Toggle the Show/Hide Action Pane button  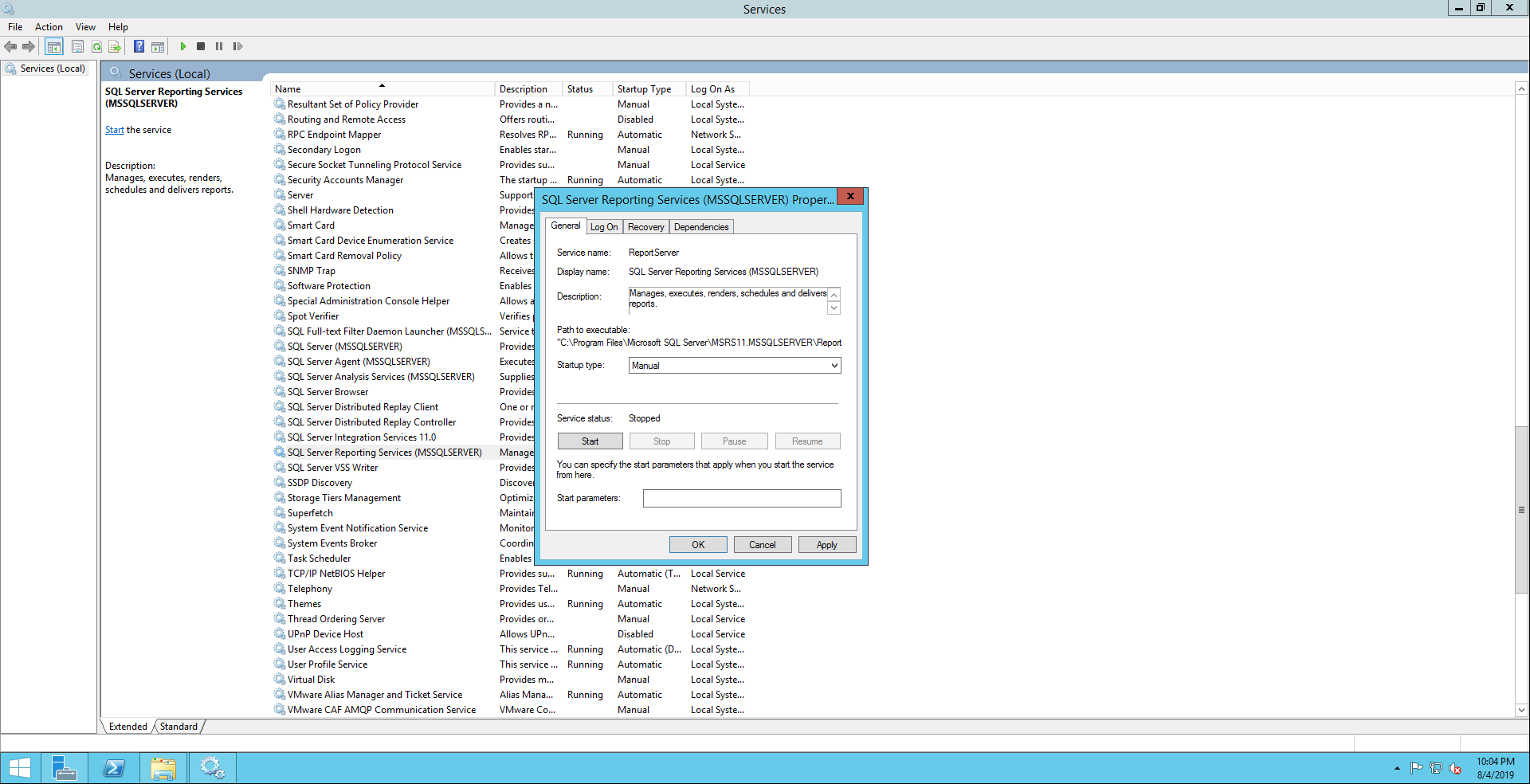click(158, 47)
